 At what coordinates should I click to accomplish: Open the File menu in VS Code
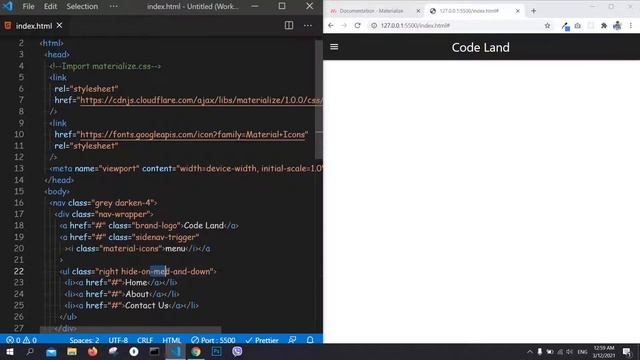tap(28, 7)
